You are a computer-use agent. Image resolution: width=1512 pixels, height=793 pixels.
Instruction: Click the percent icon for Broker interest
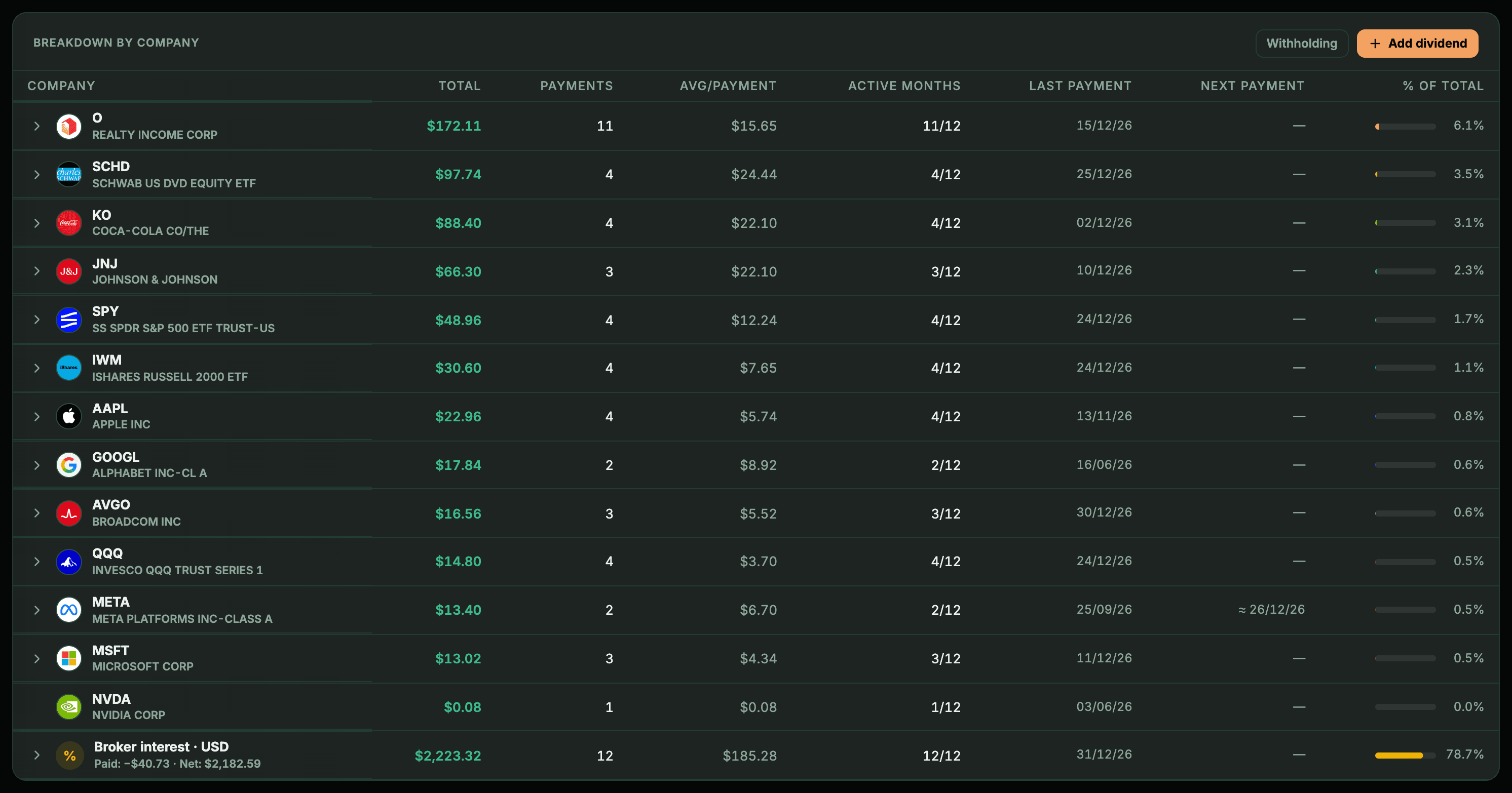point(70,756)
